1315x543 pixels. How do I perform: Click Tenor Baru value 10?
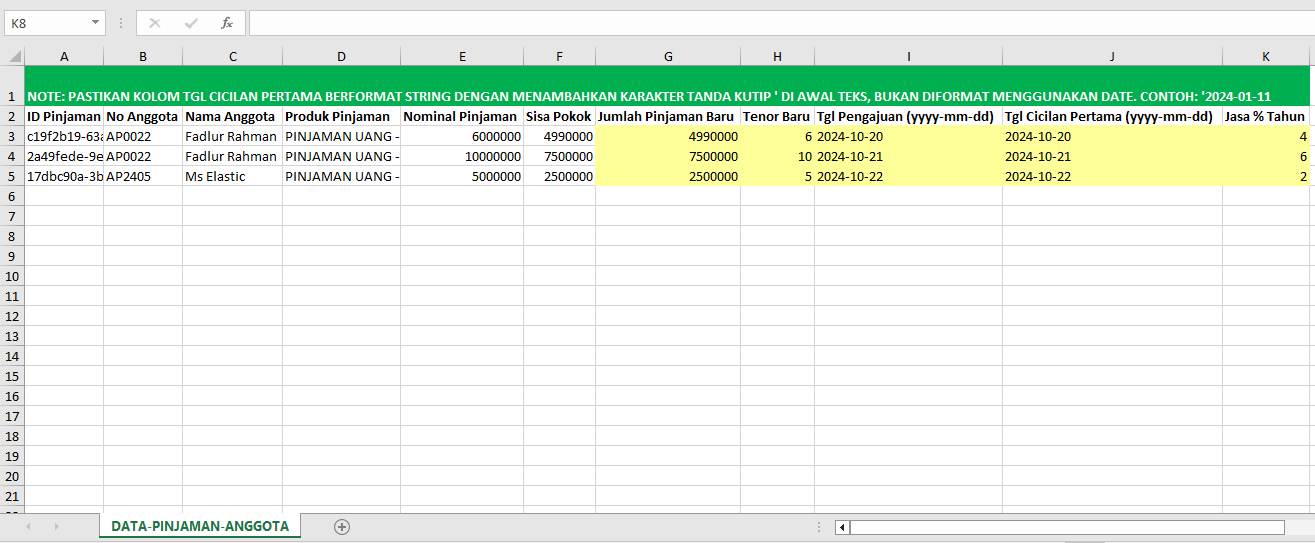tap(778, 156)
